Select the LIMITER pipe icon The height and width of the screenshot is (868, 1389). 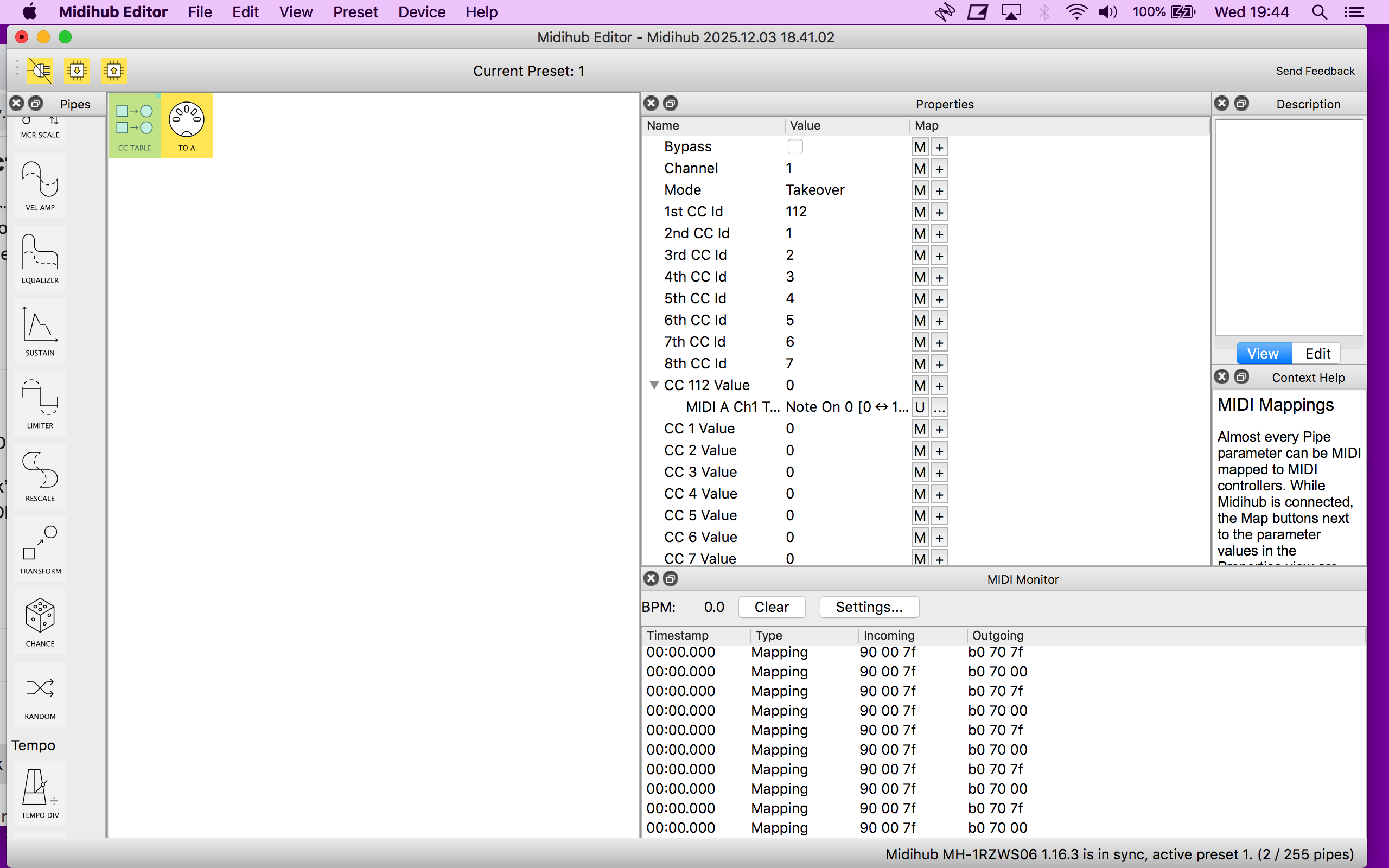pos(40,404)
